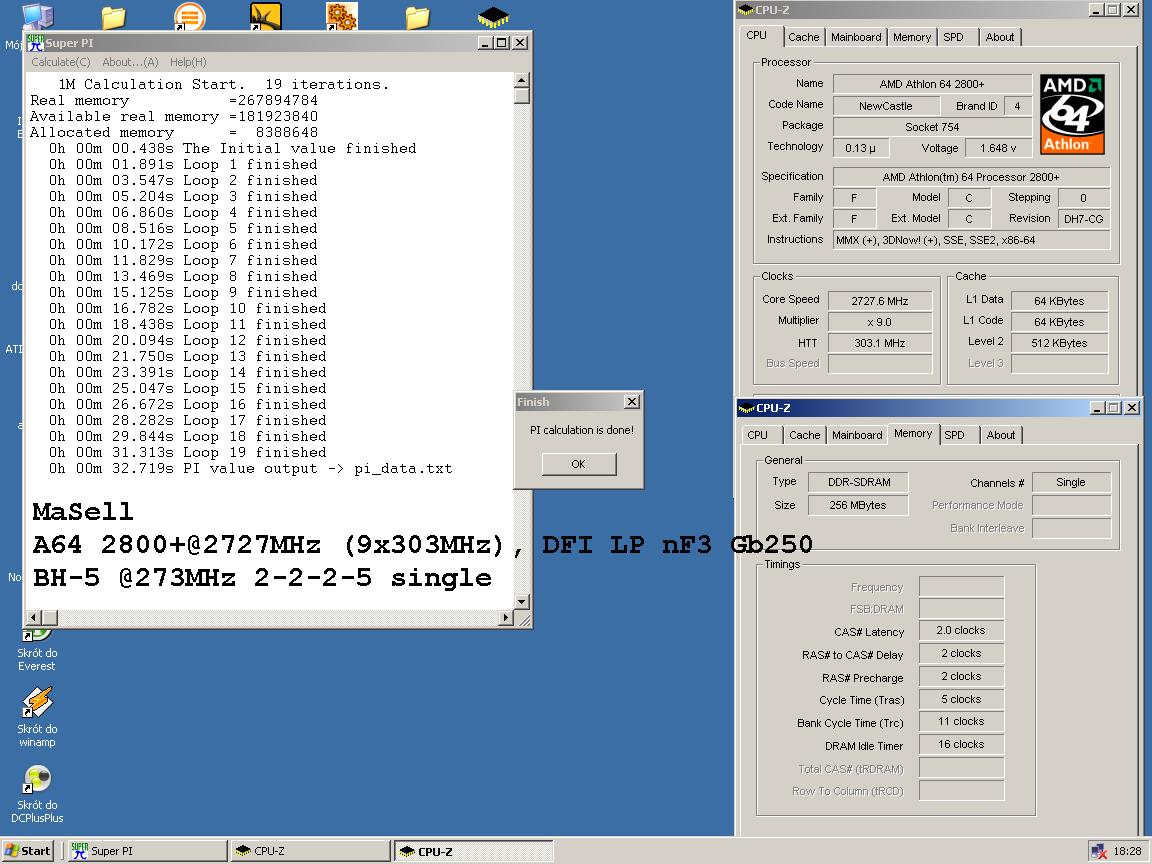
Task: Select the My Computer desktop icon
Action: [37, 16]
